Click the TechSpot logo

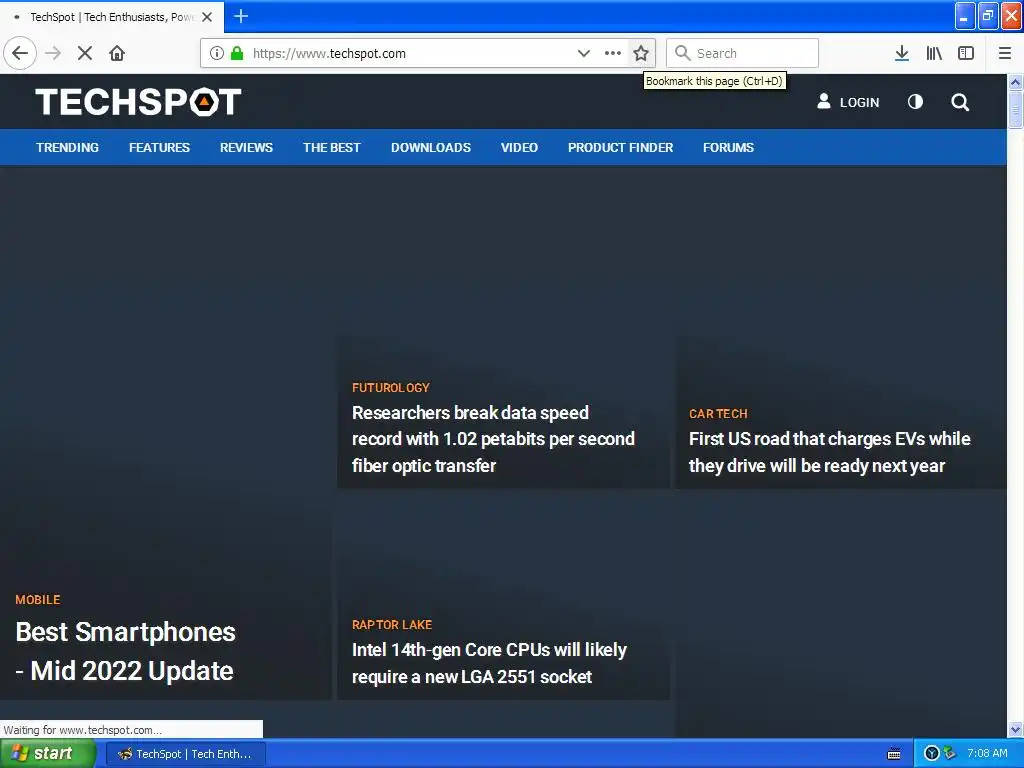[x=138, y=102]
